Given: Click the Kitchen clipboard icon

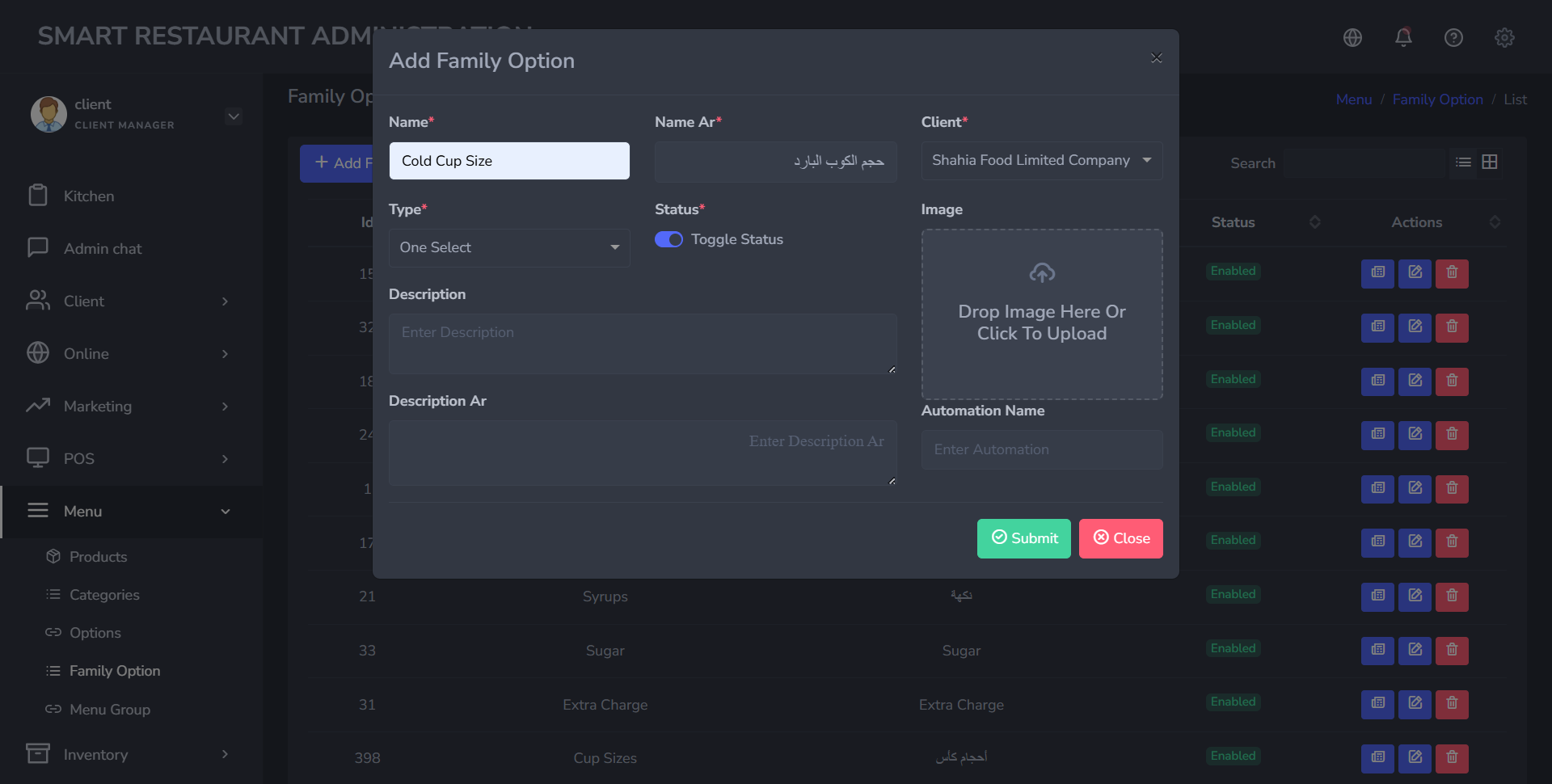Looking at the screenshot, I should tap(38, 196).
